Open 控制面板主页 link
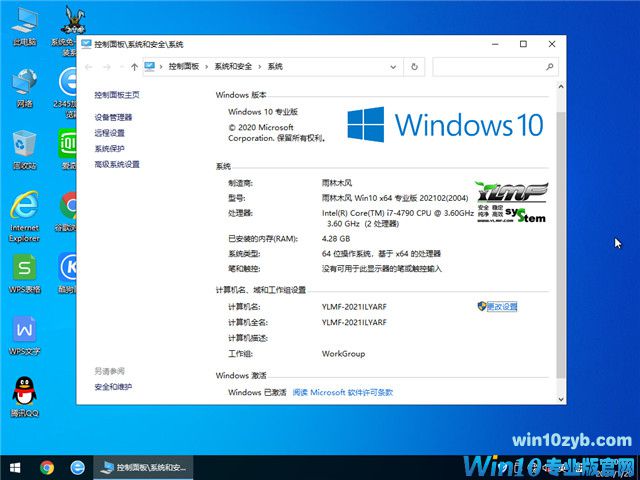 coord(117,95)
